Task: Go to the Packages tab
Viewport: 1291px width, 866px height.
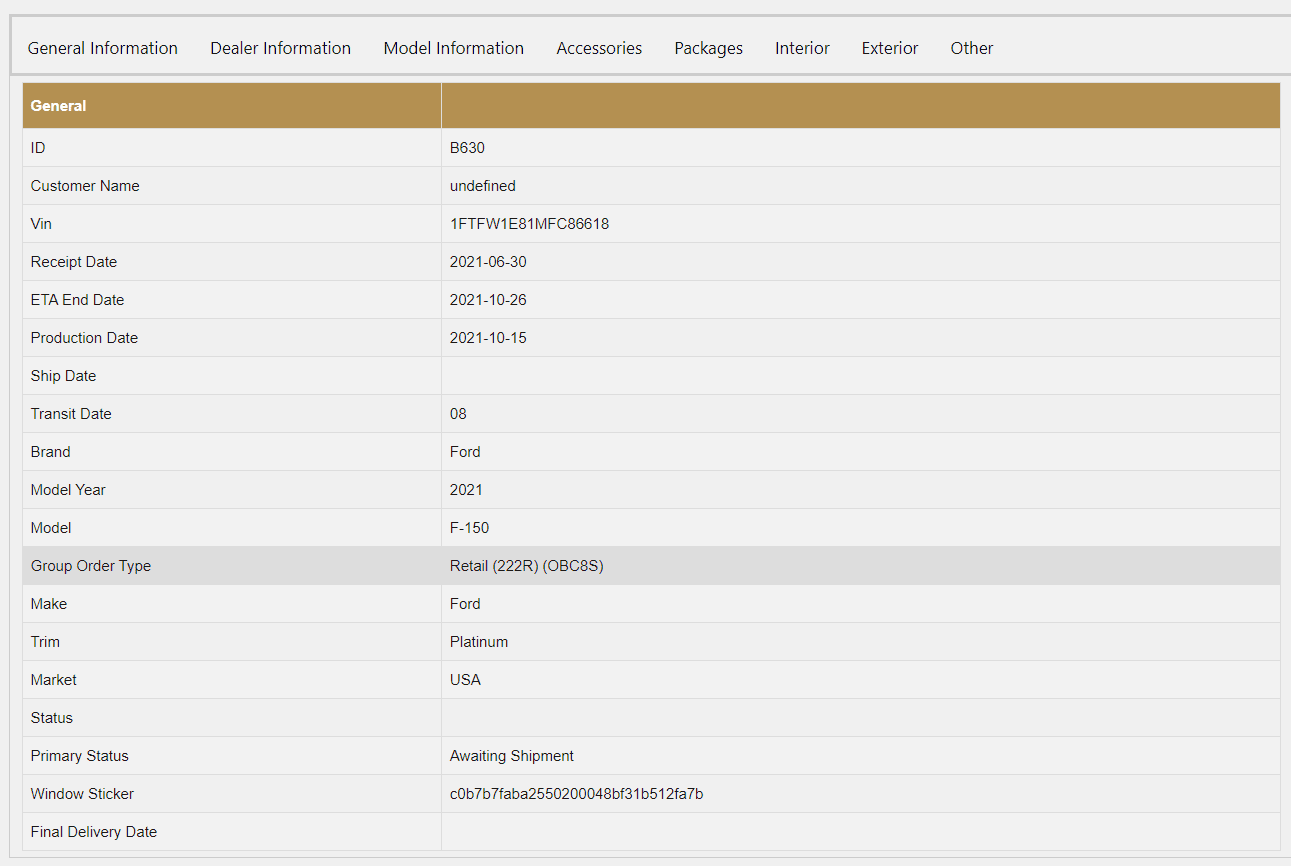Action: (708, 48)
